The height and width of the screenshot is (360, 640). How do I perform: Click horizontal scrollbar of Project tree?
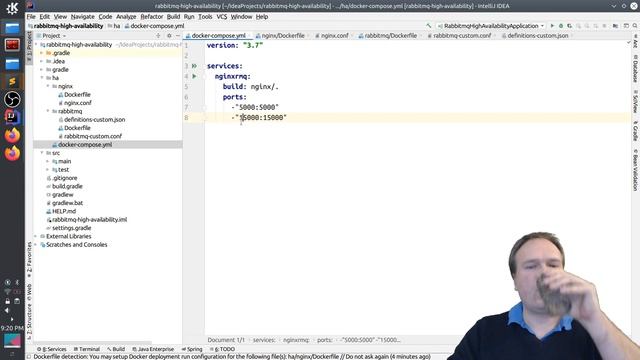[92, 342]
